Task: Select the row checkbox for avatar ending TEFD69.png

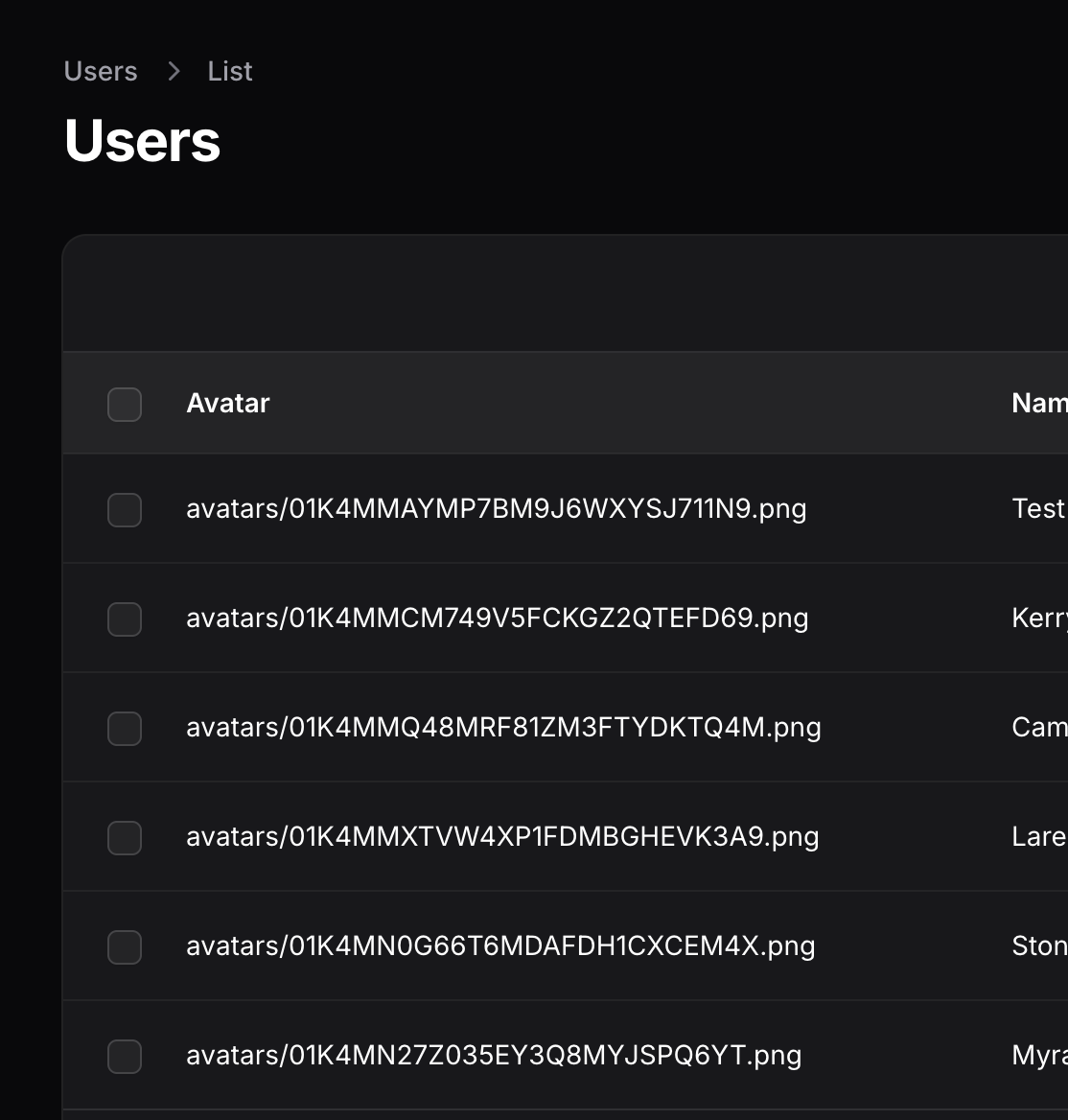Action: 125,619
